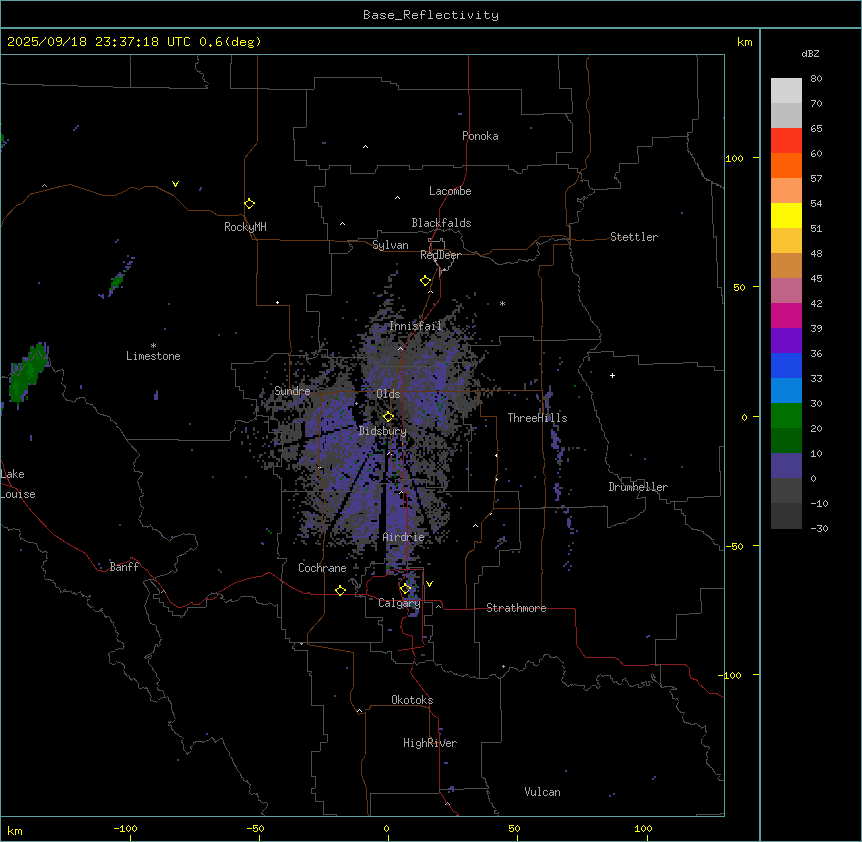Click the Ponoka city label
Image resolution: width=862 pixels, height=842 pixels.
480,136
